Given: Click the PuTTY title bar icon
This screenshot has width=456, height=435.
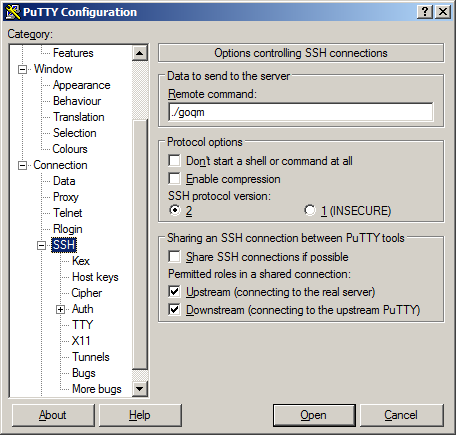Looking at the screenshot, I should click(x=13, y=12).
